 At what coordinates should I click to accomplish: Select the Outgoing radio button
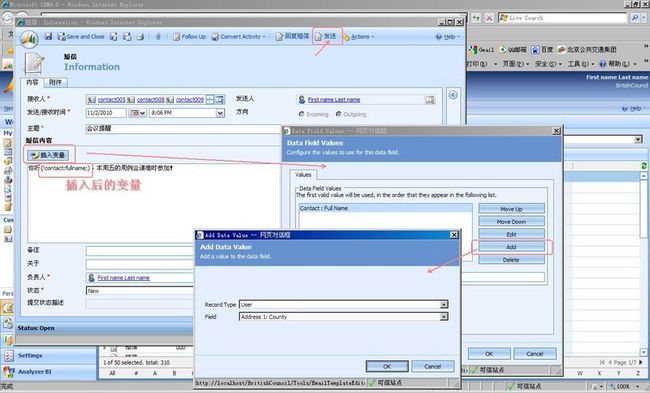coord(339,114)
